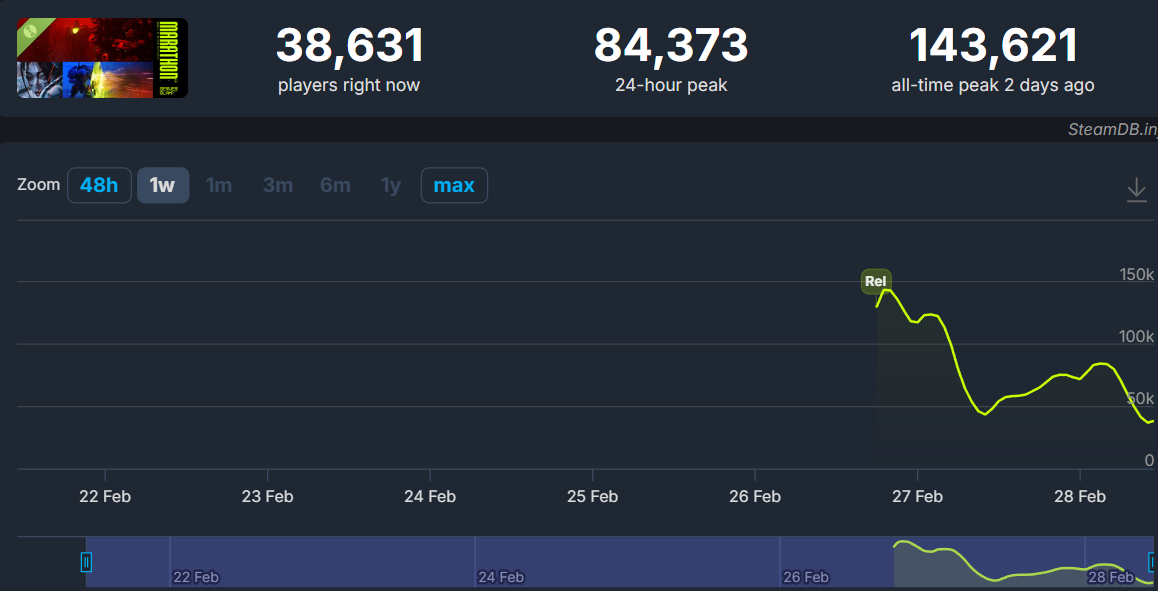
Task: Click the 28 Feb axis label on main chart
Action: 1080,496
